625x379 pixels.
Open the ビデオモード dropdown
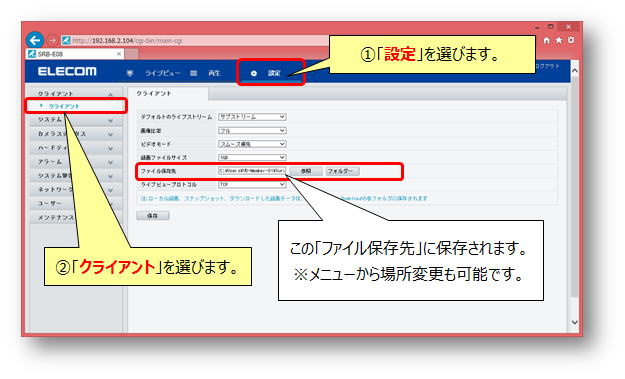pos(252,144)
